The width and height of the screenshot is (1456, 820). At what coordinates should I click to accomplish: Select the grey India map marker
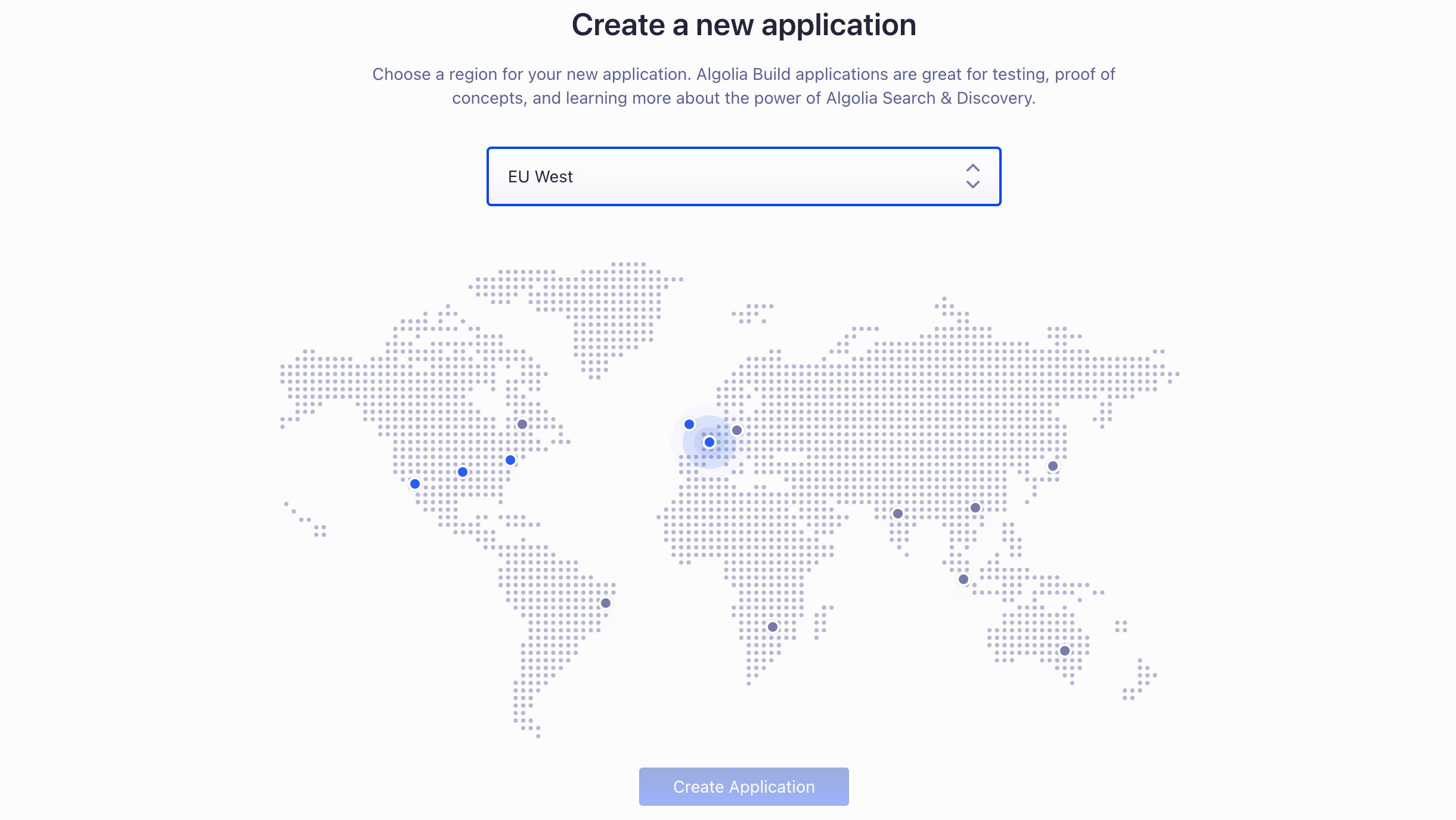click(x=897, y=514)
